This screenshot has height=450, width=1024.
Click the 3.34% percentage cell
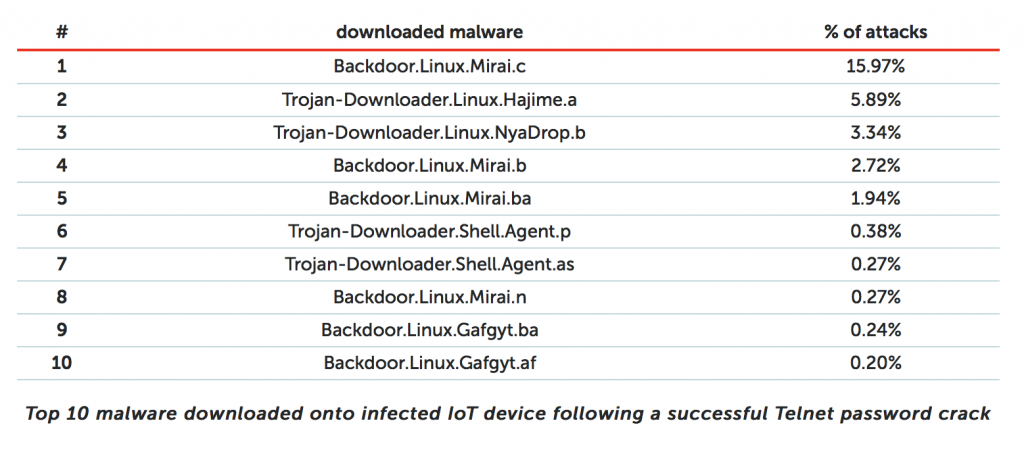click(x=875, y=132)
